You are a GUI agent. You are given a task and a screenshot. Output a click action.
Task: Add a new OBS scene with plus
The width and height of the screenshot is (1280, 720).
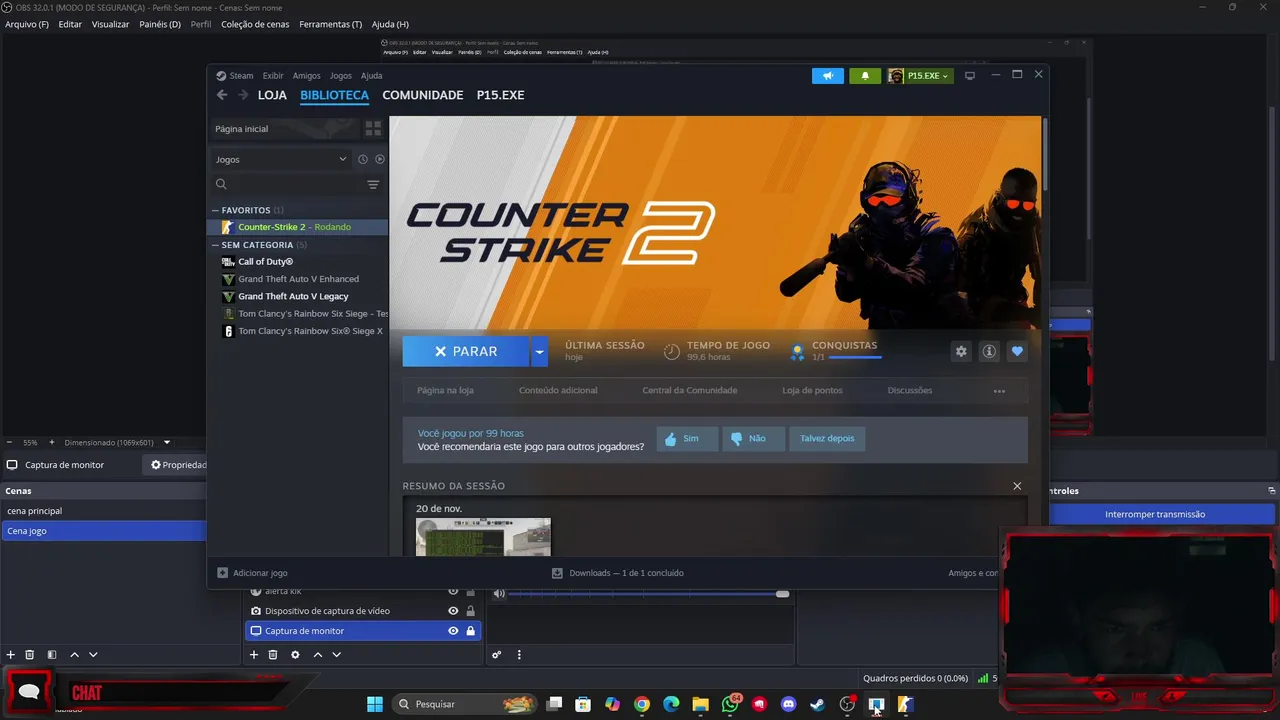click(x=11, y=655)
